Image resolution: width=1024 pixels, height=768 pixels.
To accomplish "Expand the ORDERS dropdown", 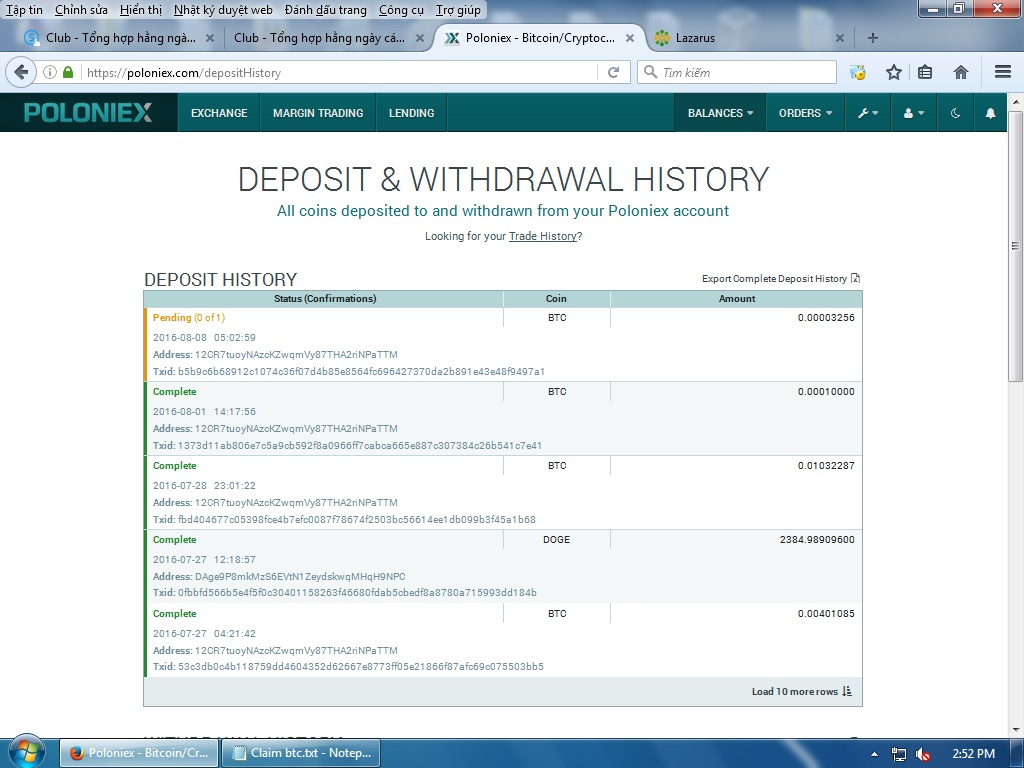I will (805, 113).
